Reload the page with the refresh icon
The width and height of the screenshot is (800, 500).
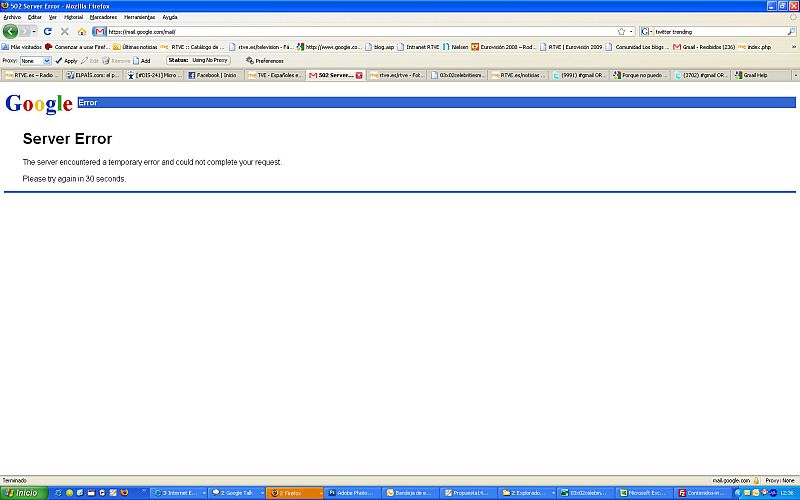pos(47,31)
